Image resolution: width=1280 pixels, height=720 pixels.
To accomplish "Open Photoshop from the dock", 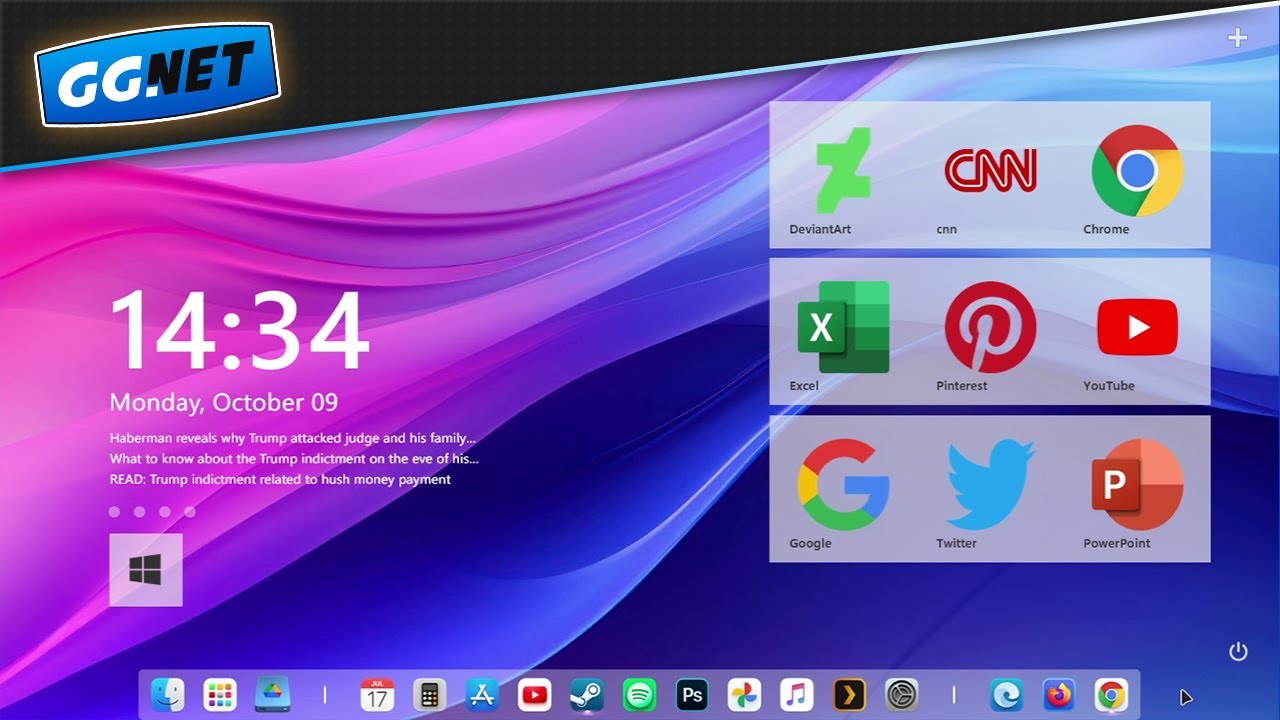I will pyautogui.click(x=692, y=694).
